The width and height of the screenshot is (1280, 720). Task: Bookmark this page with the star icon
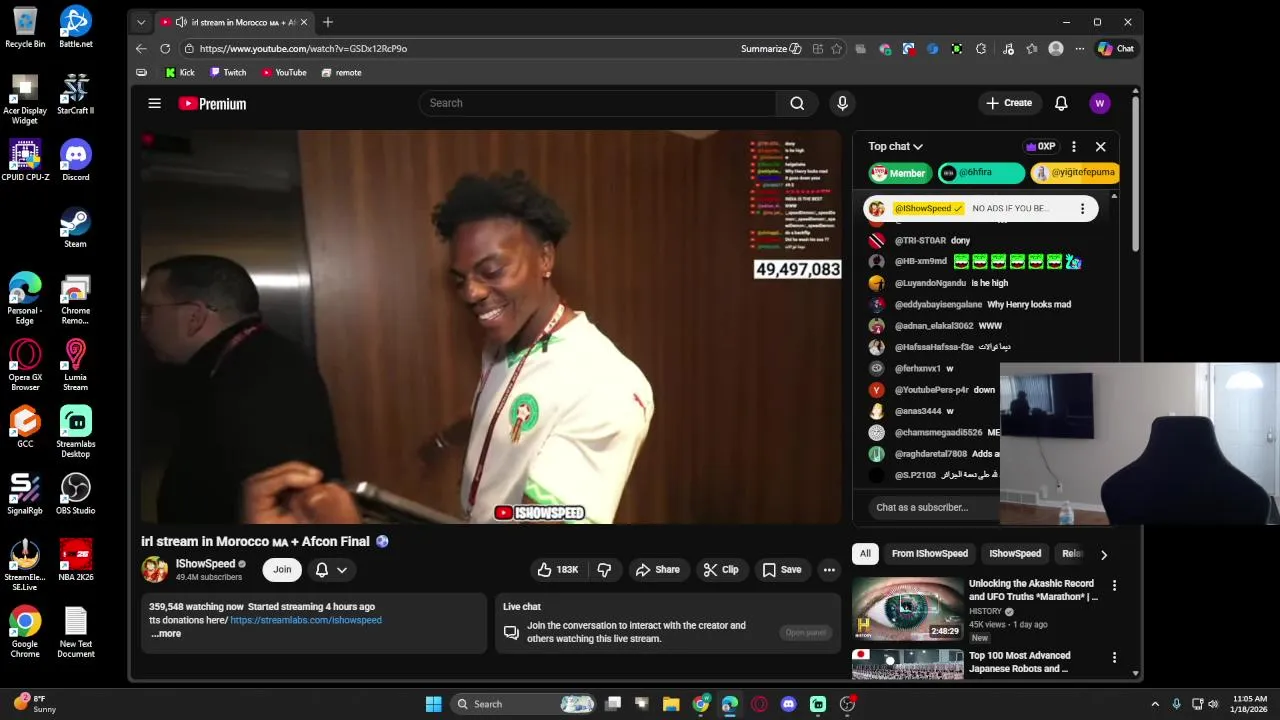[836, 48]
